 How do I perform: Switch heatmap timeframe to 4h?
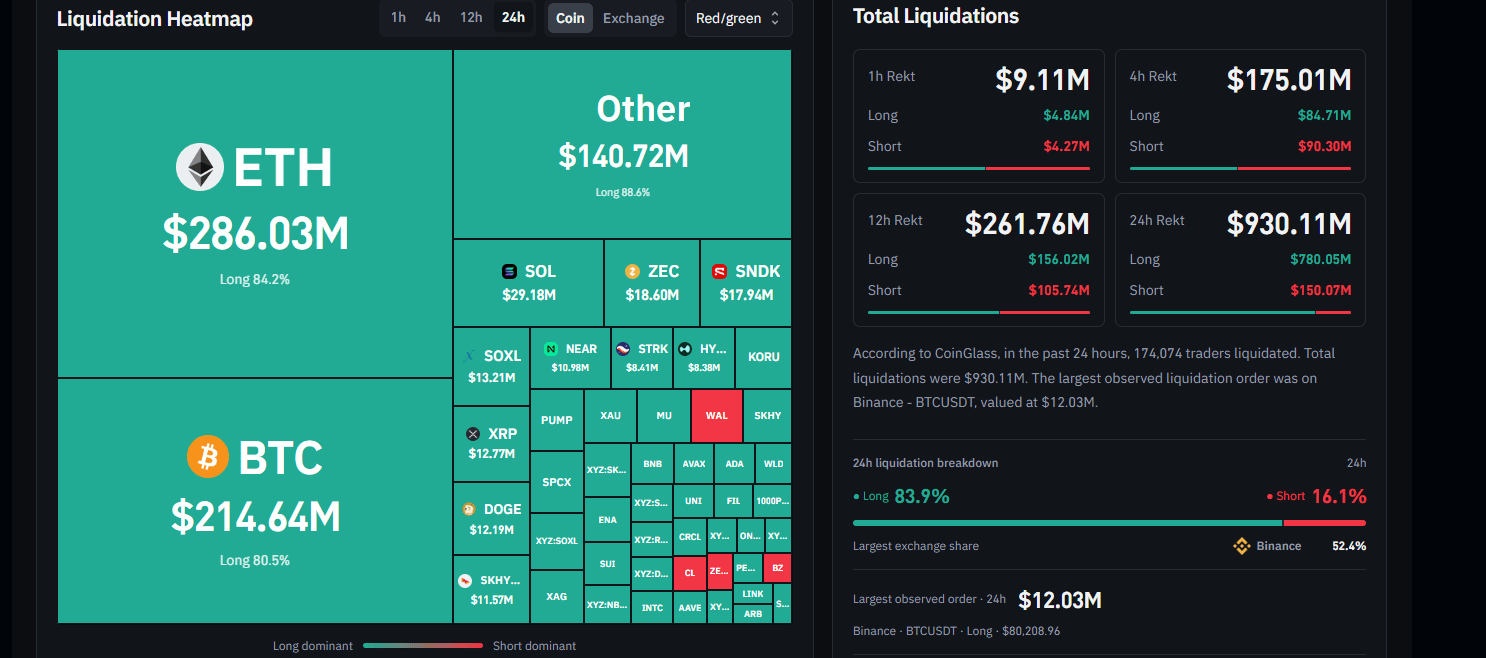[x=432, y=17]
